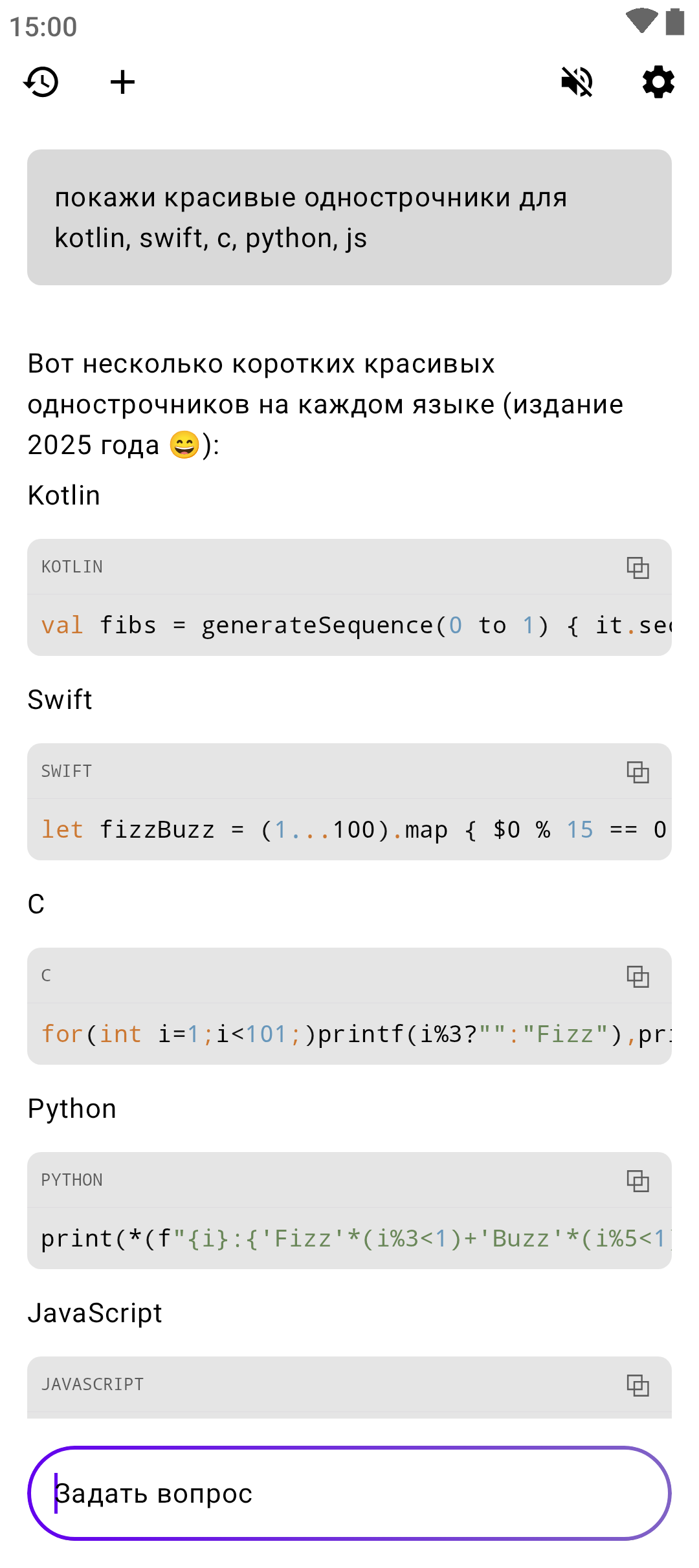Viewport: 699px width, 1568px height.
Task: Tap the user message about однострочники
Action: point(349,217)
